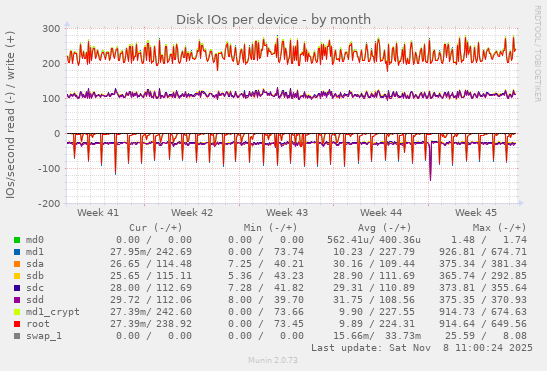Click the 'Munin 2.0.73' footer text
547x371 pixels.
(x=273, y=360)
